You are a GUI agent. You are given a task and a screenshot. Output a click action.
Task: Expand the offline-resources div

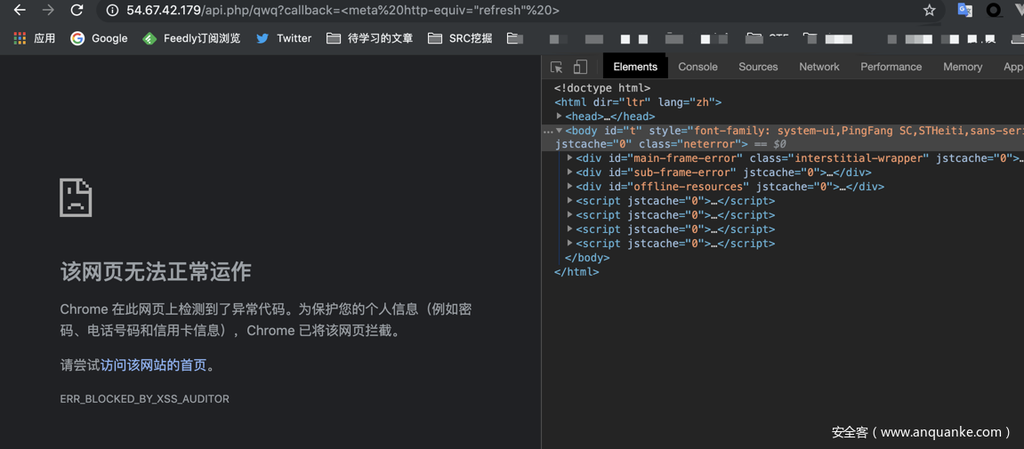[570, 186]
